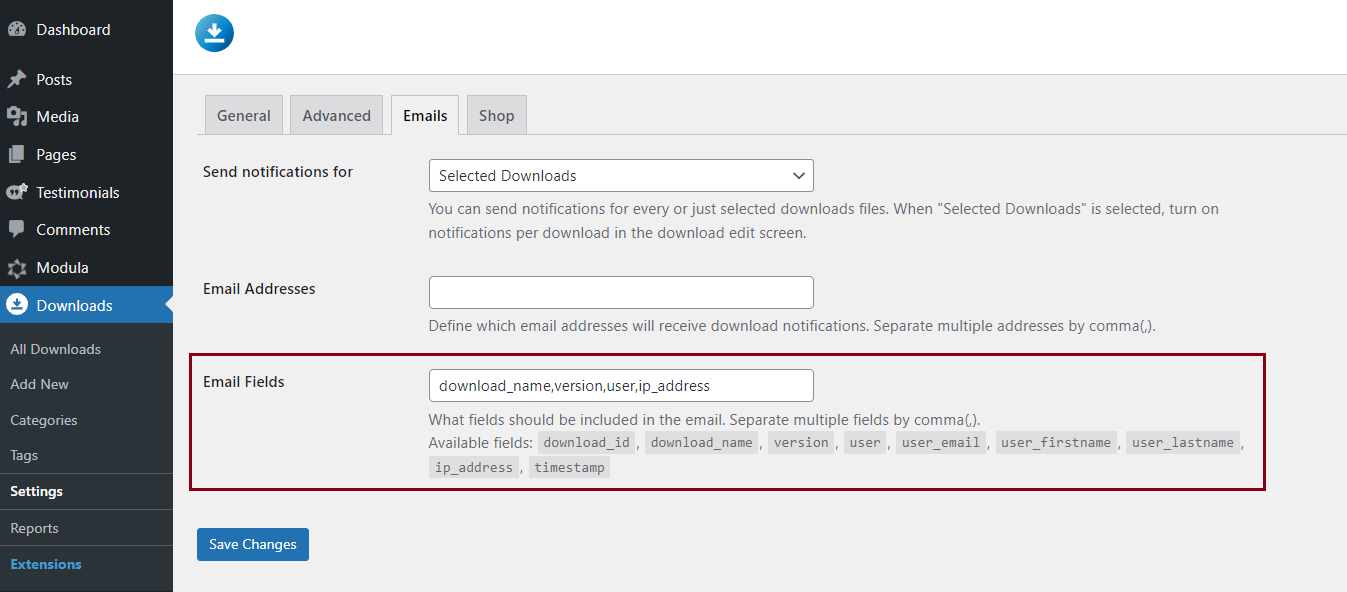The image size is (1347, 592).
Task: Go to Add New download
Action: pos(40,384)
